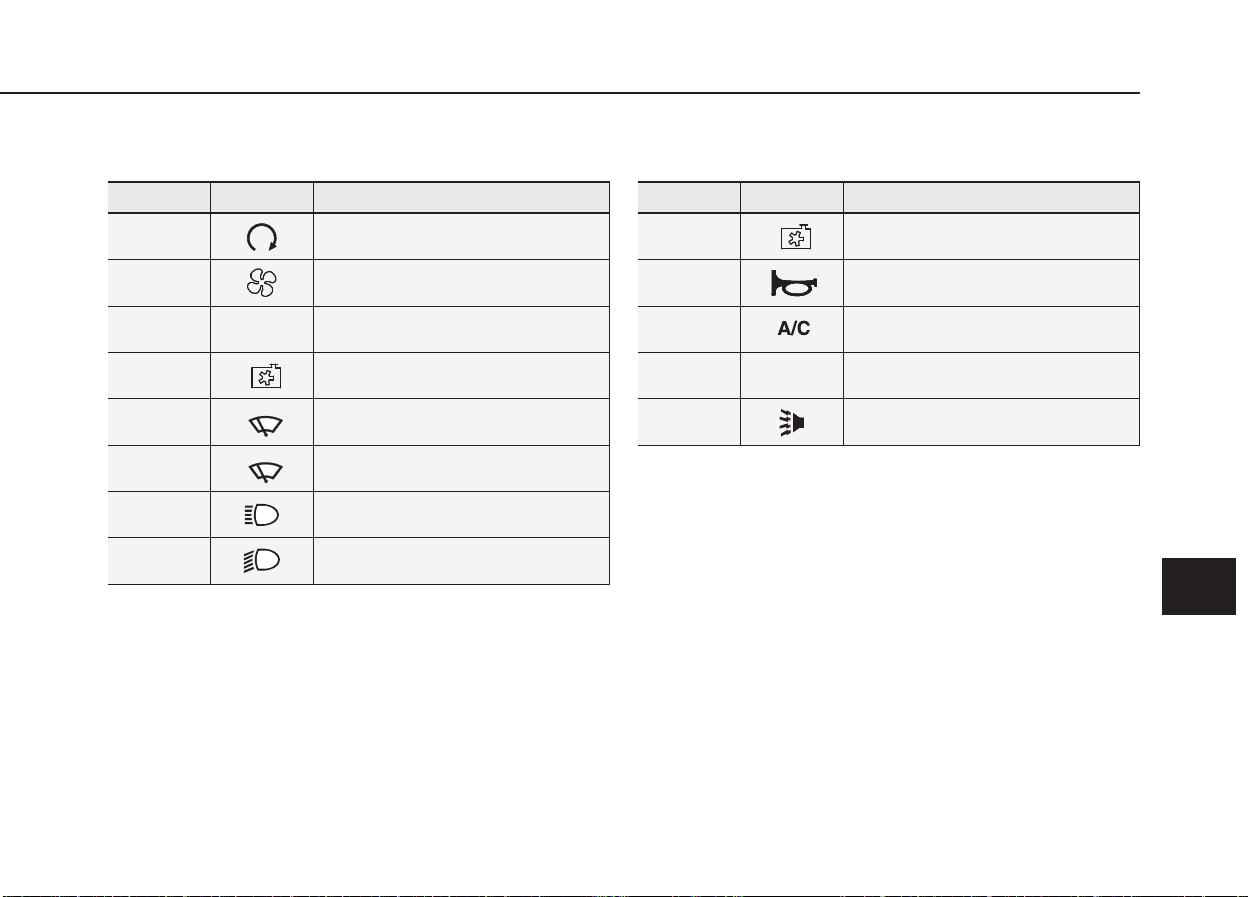Click the engine symbol in left table

(x=266, y=376)
